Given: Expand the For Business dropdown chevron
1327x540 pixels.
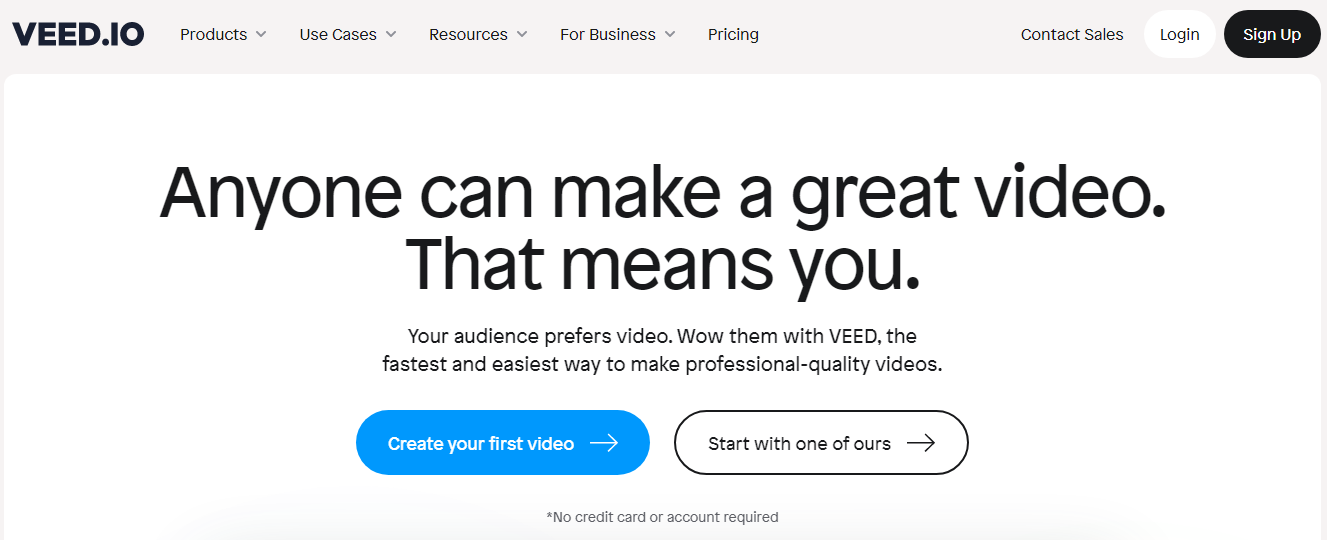Looking at the screenshot, I should pyautogui.click(x=670, y=34).
